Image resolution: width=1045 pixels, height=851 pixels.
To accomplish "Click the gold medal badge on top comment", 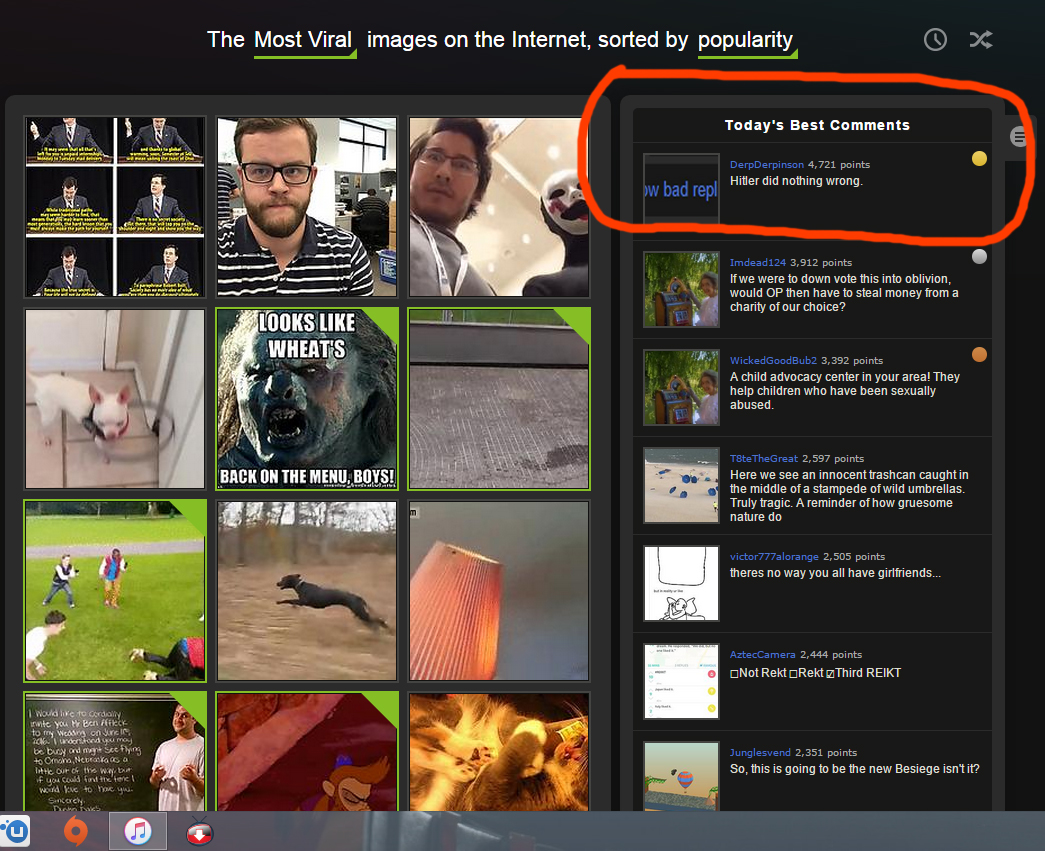I will pyautogui.click(x=979, y=158).
